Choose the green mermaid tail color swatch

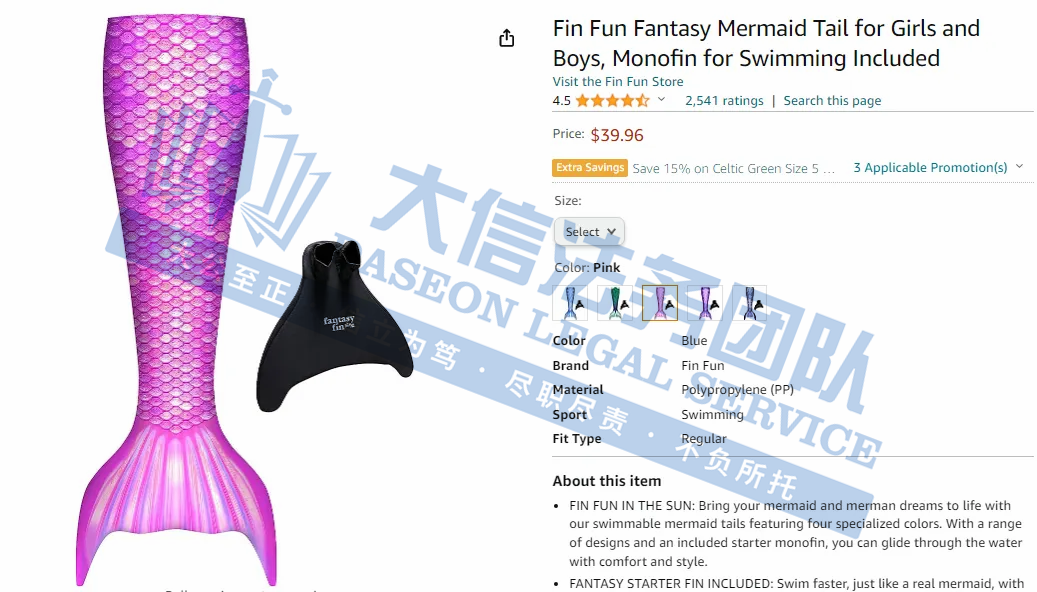point(615,303)
